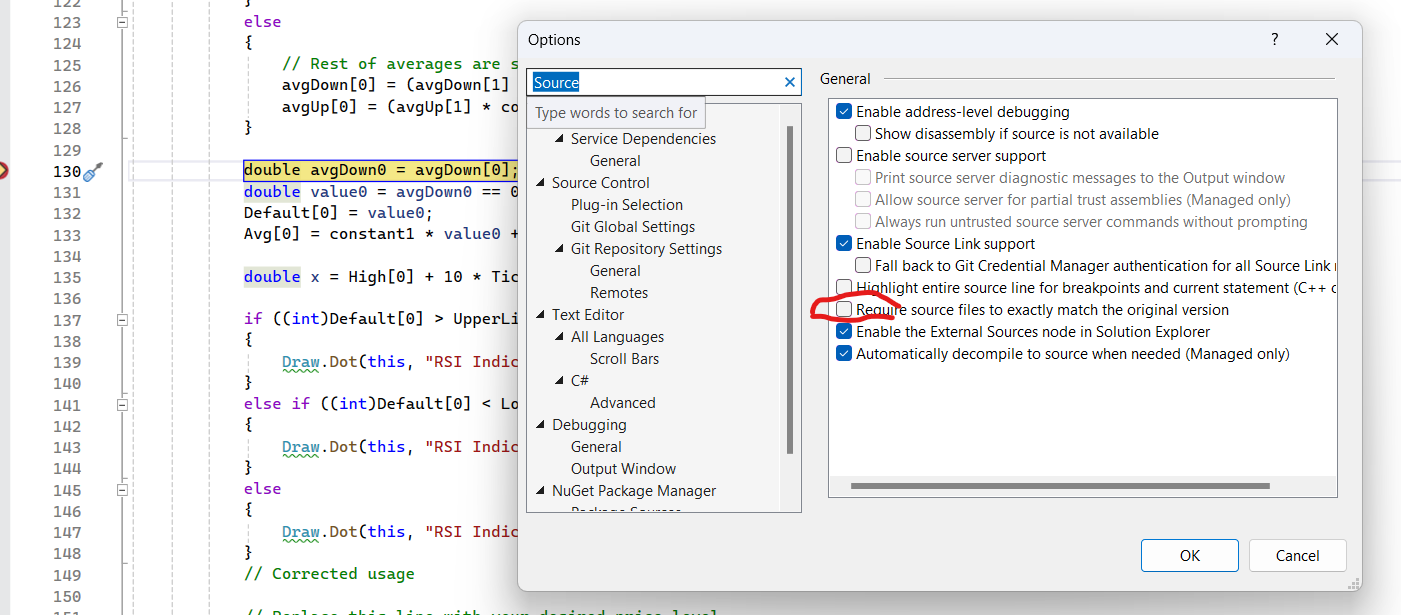Collapse the C# node in tree

coord(559,381)
